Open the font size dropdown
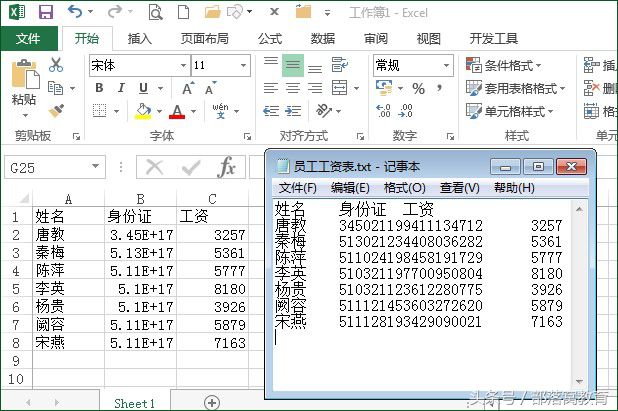Viewport: 618px width, 411px height. tap(244, 65)
